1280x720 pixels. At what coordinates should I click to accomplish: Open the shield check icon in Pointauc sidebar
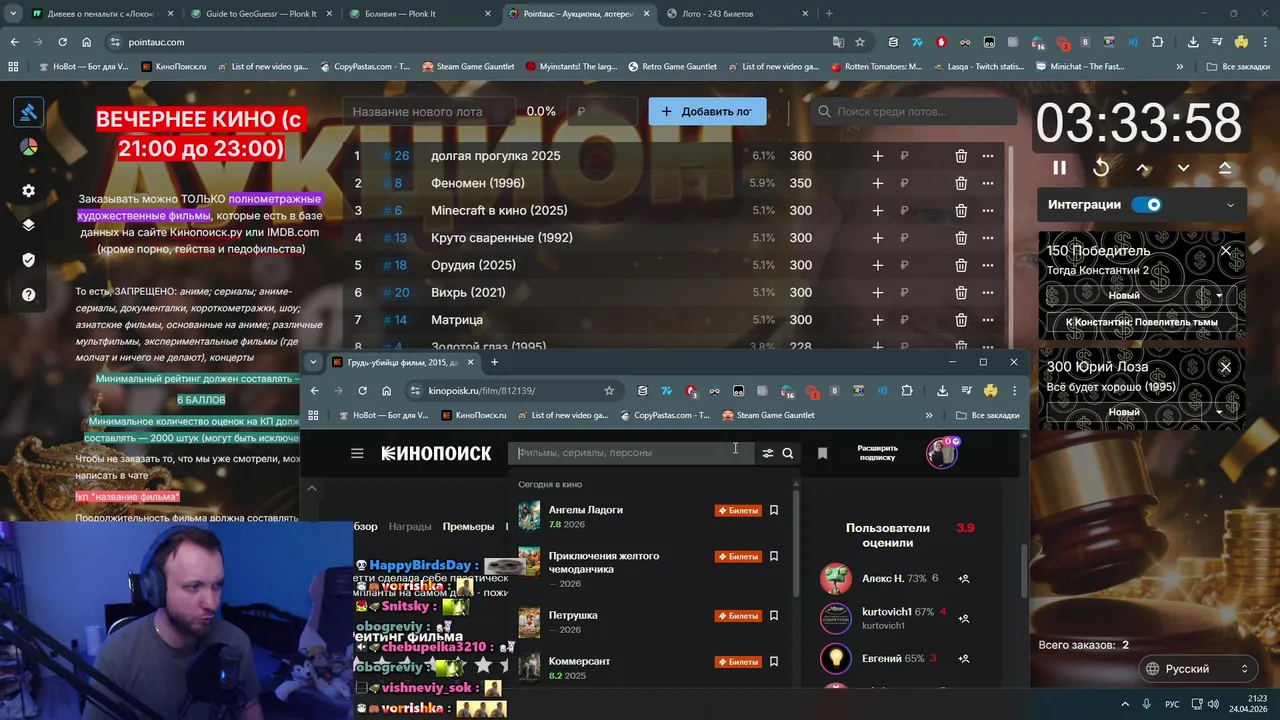pyautogui.click(x=28, y=260)
